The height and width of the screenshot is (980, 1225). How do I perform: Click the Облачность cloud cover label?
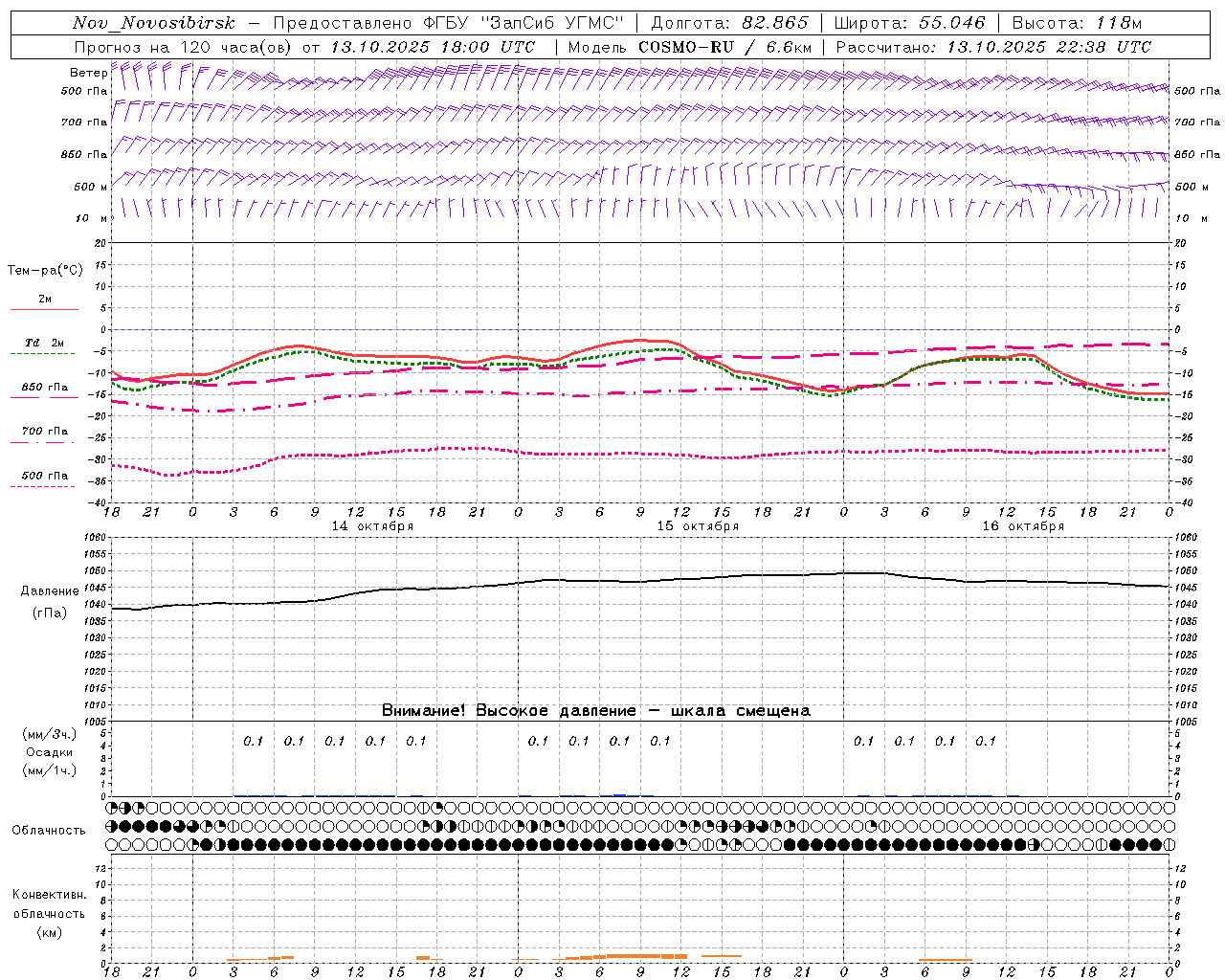click(x=49, y=830)
